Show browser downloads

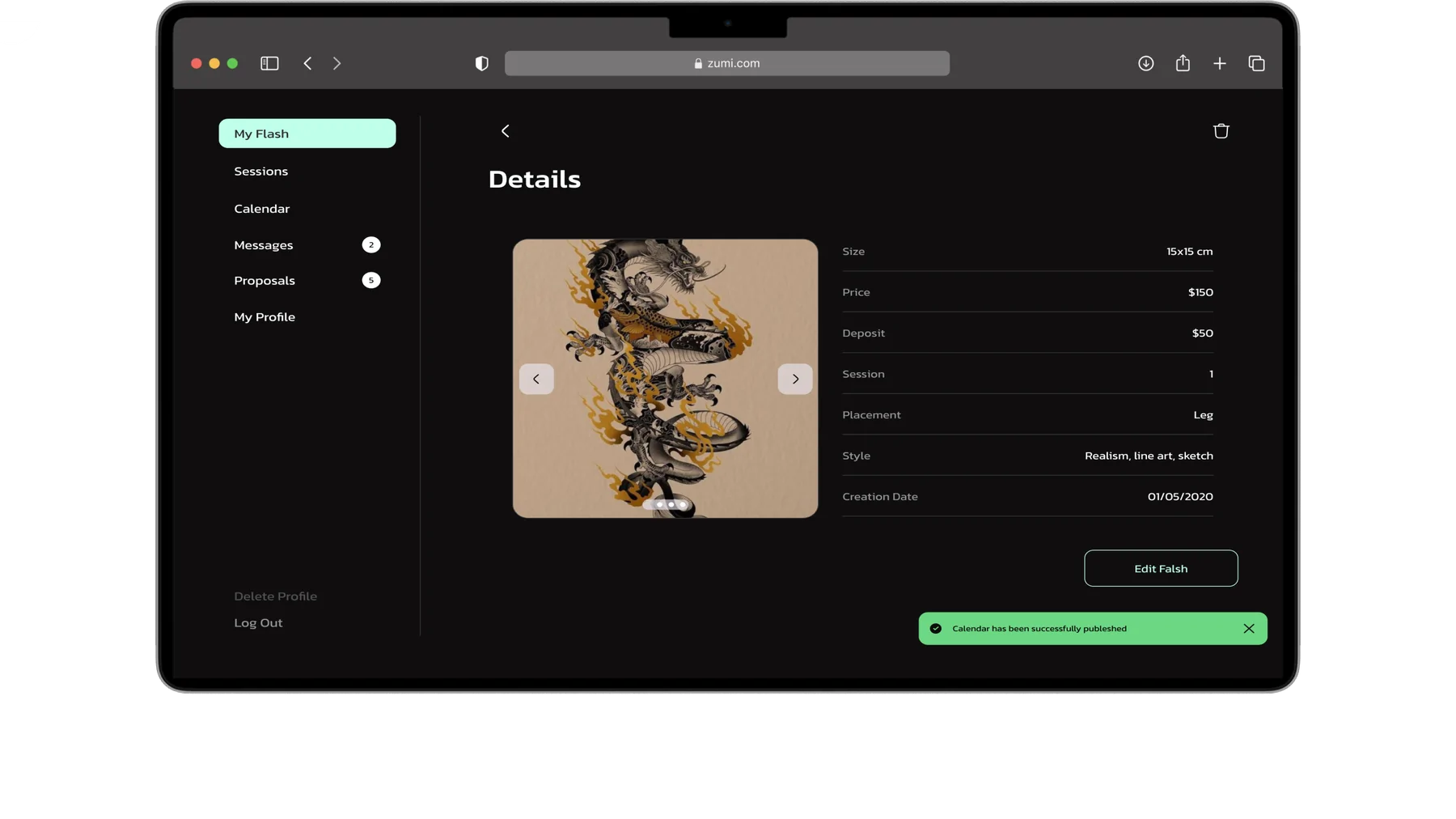(x=1146, y=63)
